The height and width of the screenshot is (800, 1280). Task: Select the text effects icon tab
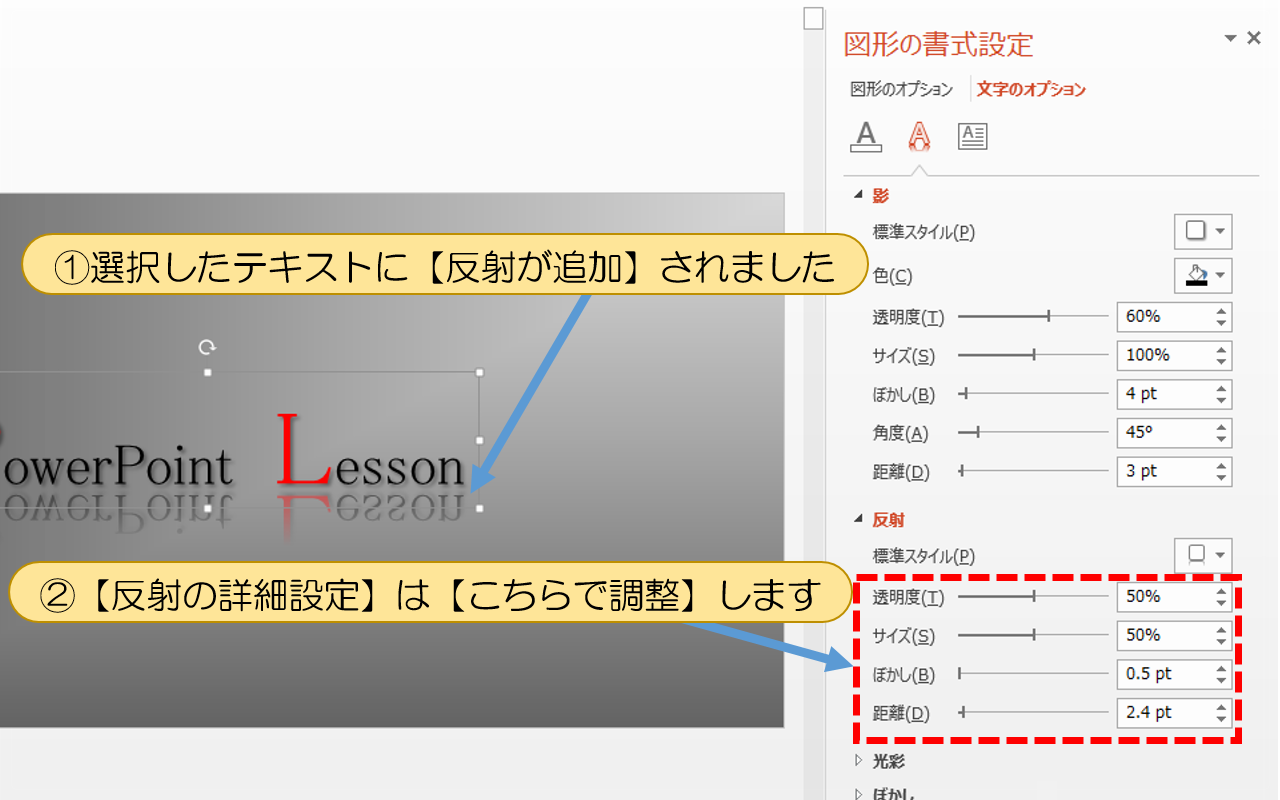coord(919,136)
